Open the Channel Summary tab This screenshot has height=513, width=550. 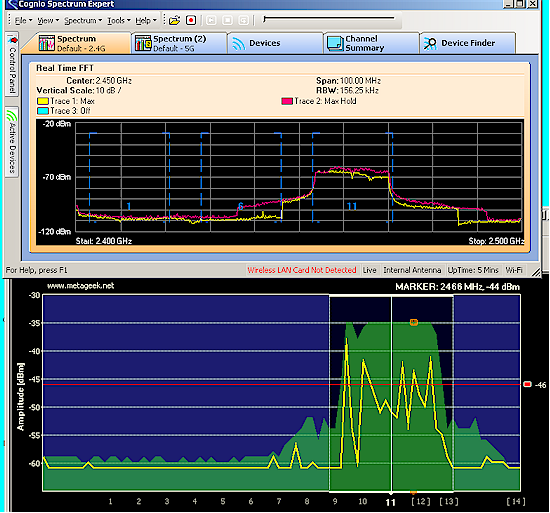(x=371, y=43)
